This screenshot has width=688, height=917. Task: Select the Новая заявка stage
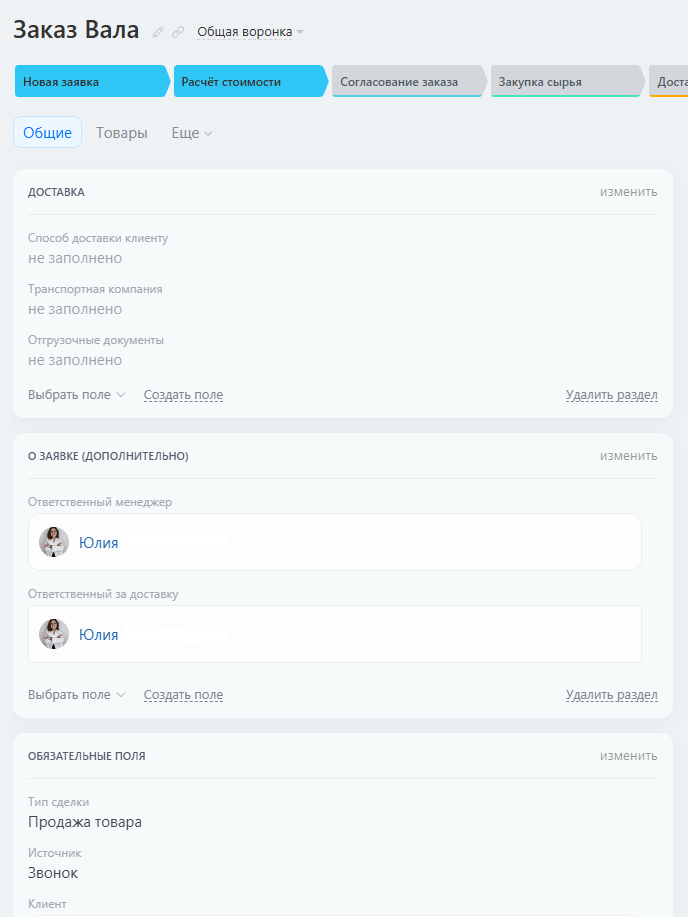point(92,81)
